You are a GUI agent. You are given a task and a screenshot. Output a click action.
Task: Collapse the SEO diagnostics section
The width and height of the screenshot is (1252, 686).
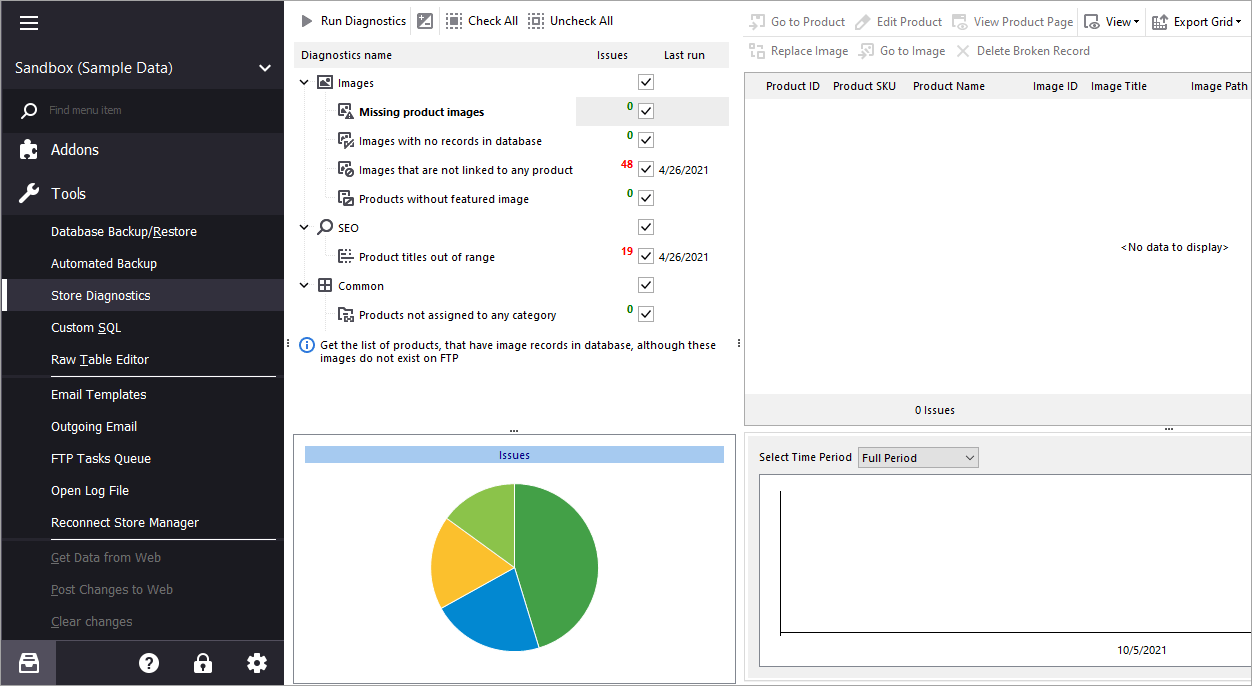click(x=304, y=227)
